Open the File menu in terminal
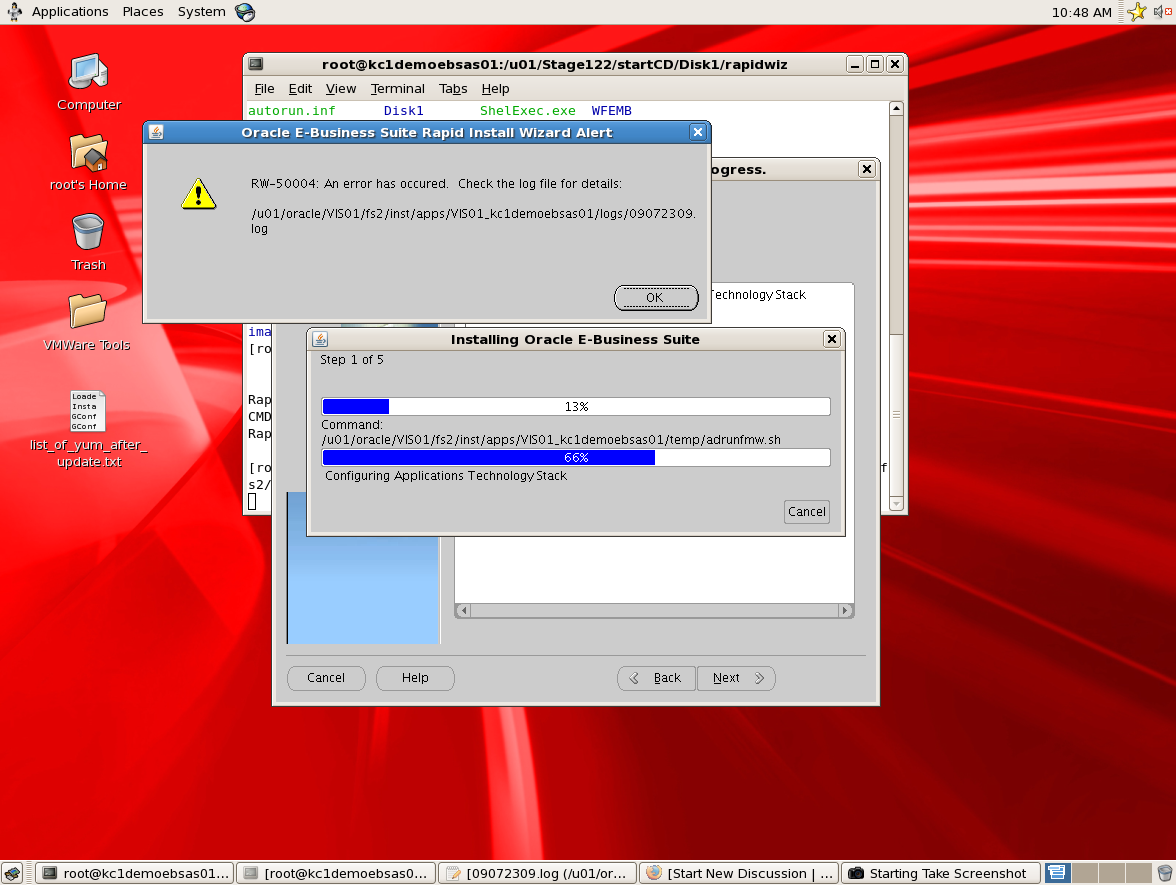 pos(264,88)
